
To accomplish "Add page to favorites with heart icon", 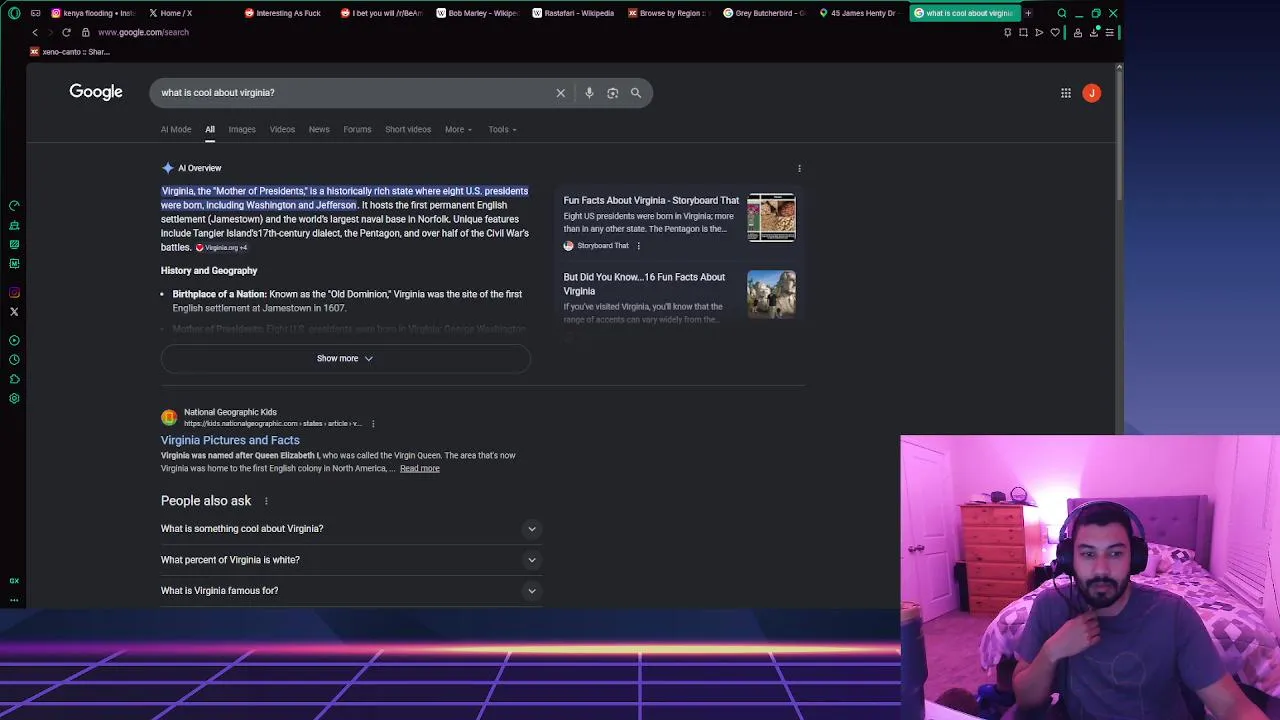I will pyautogui.click(x=1055, y=32).
